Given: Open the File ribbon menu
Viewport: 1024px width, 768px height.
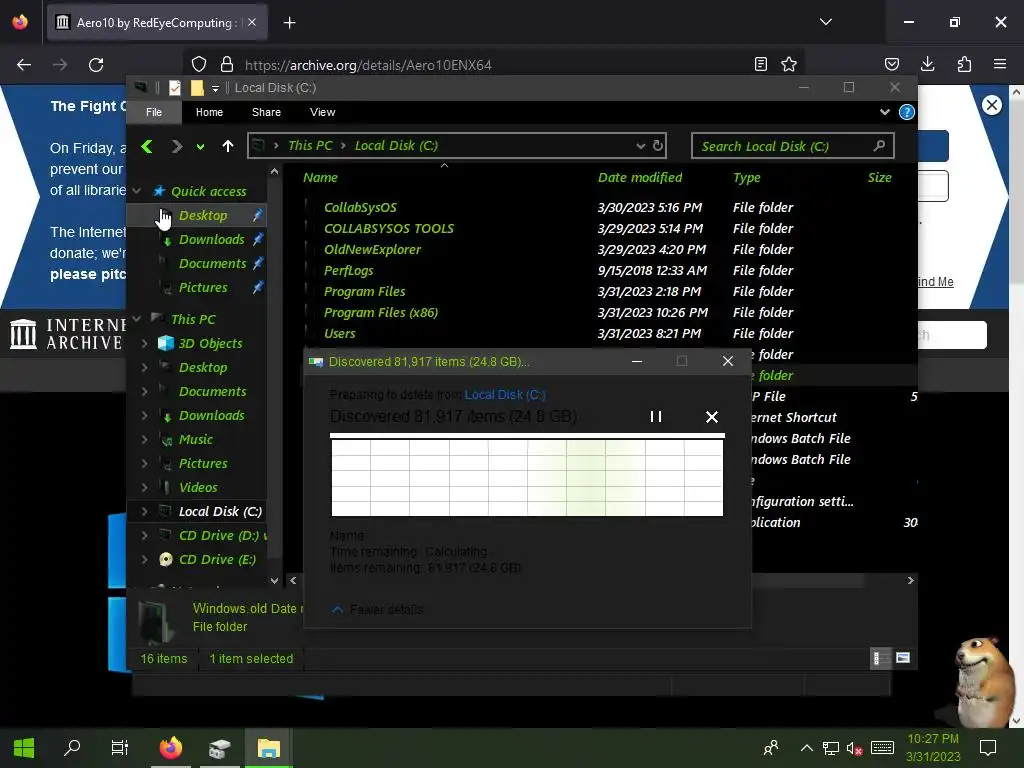Looking at the screenshot, I should 154,112.
